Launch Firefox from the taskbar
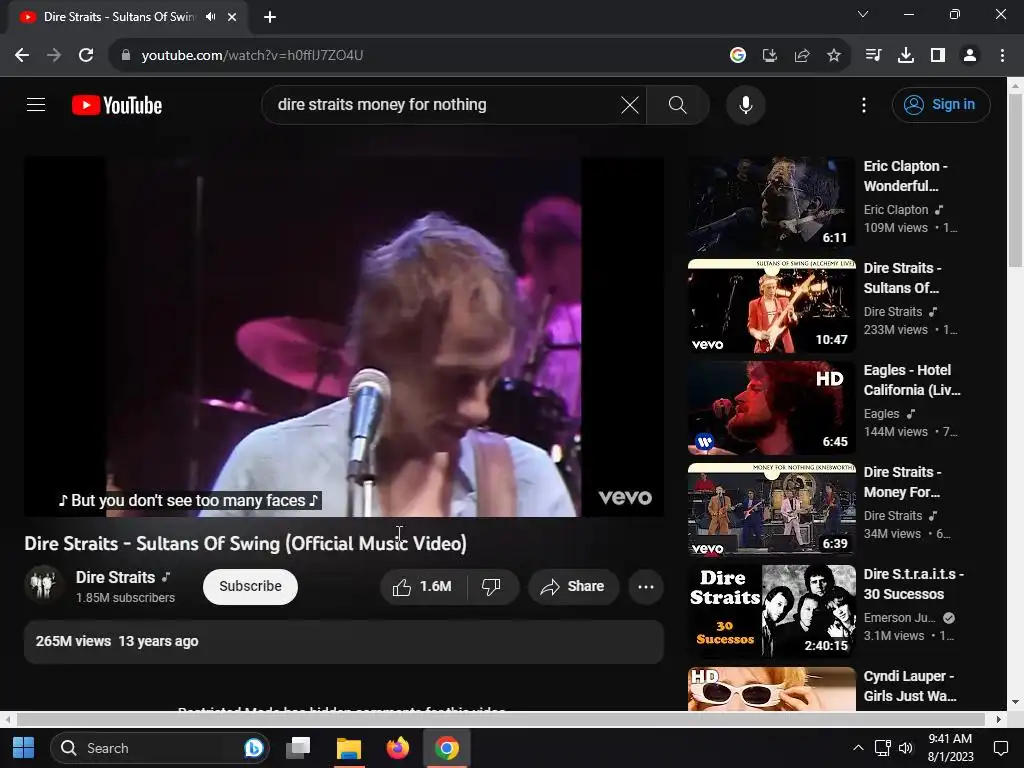 pyautogui.click(x=398, y=748)
